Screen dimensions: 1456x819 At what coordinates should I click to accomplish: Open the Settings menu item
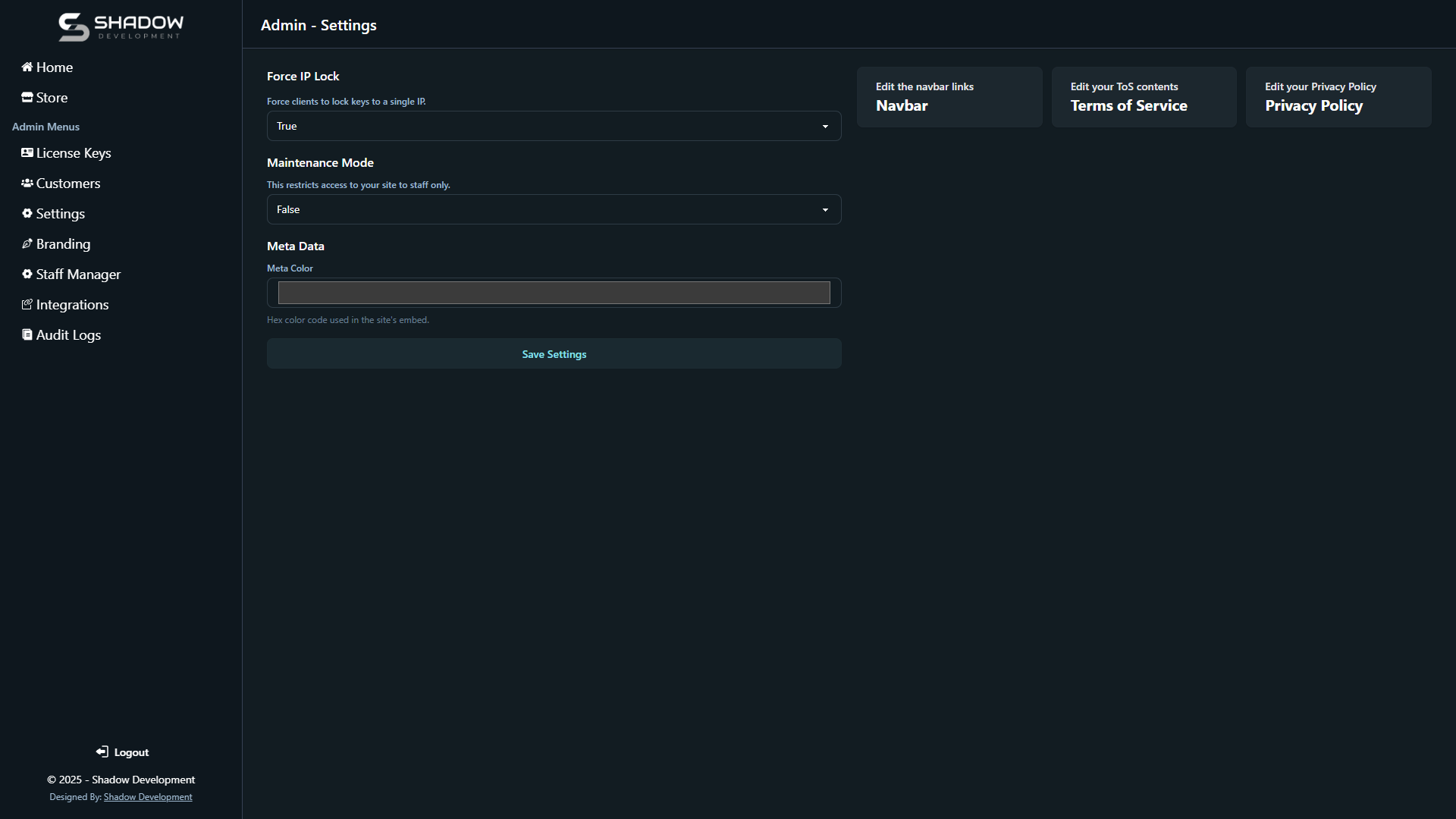coord(61,214)
